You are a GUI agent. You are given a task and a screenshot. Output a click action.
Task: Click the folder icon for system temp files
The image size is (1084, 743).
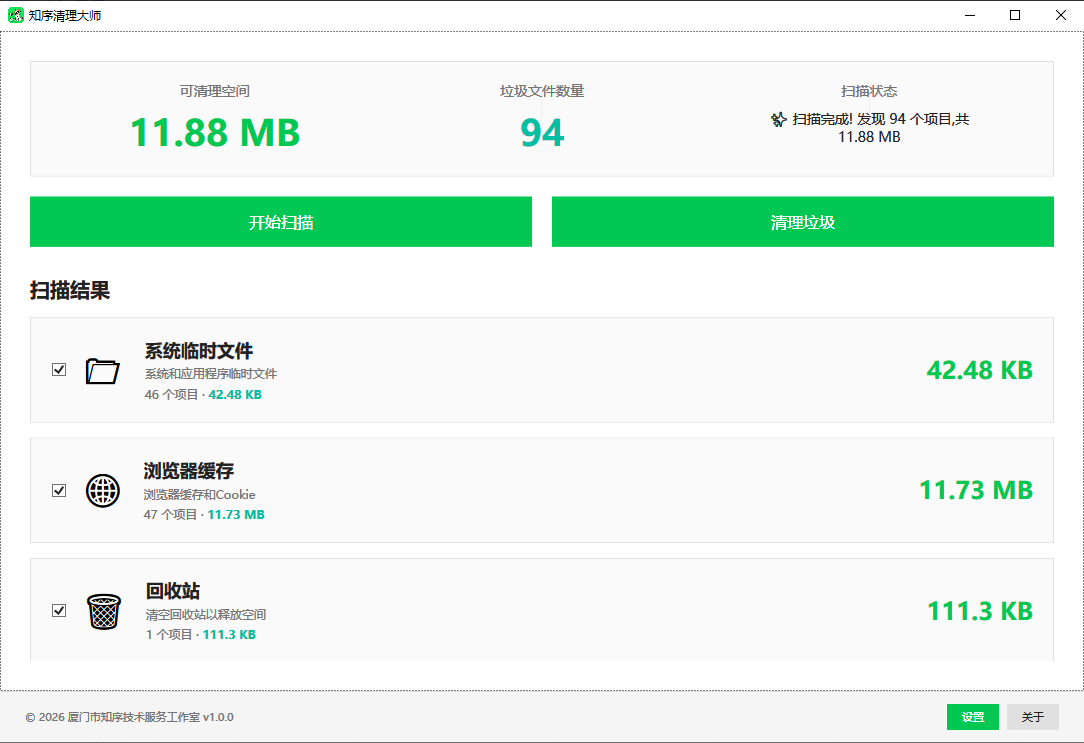coord(102,371)
